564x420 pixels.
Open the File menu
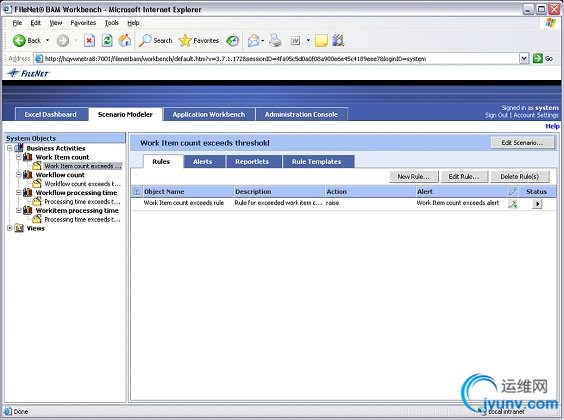click(x=17, y=23)
